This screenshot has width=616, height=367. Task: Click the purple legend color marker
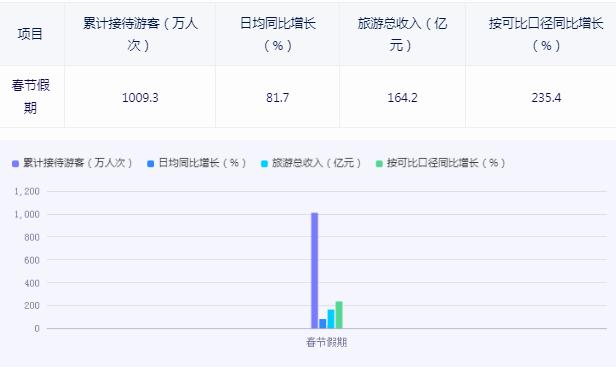coord(15,163)
